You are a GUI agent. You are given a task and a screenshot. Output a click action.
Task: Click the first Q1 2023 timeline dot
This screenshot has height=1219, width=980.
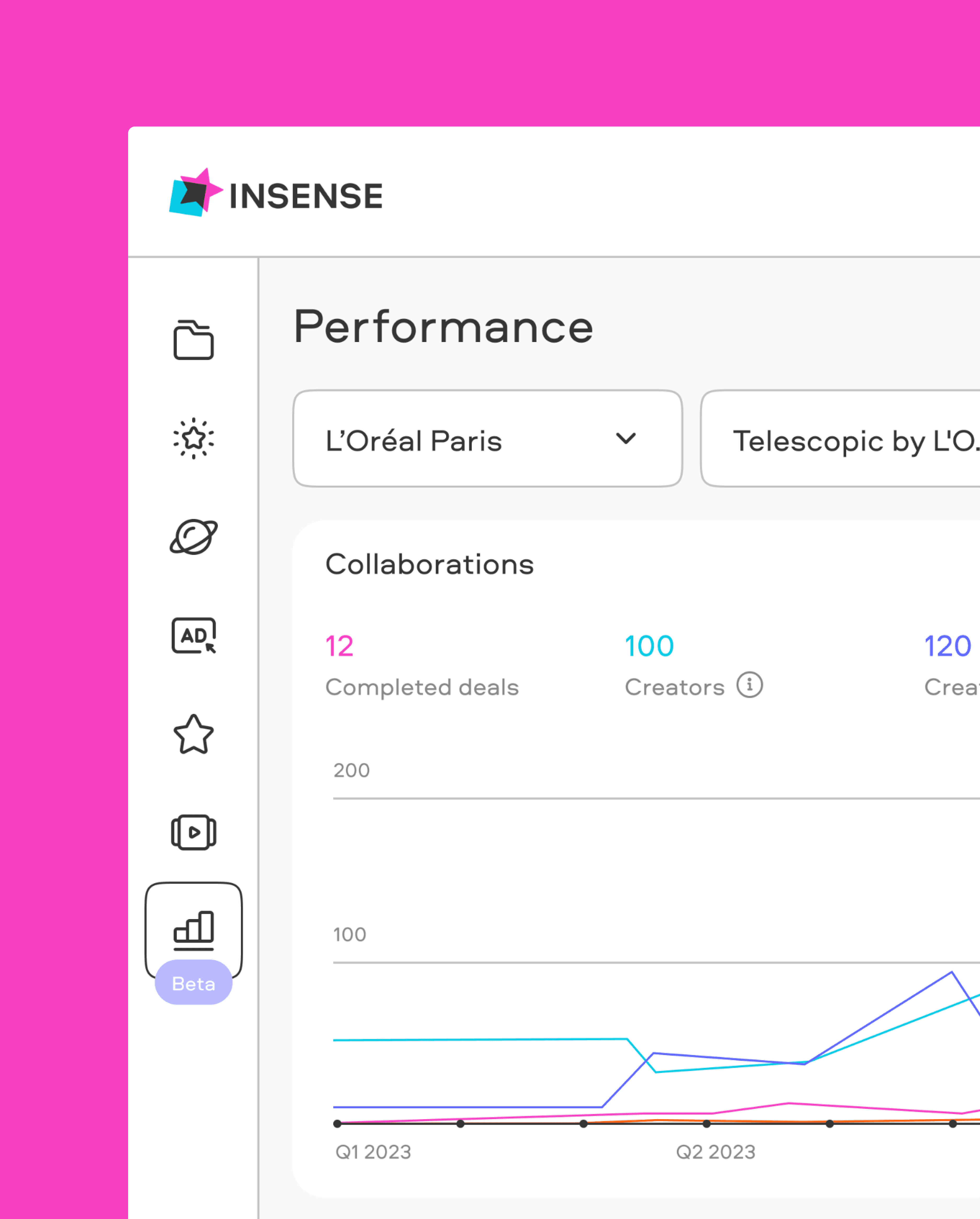click(337, 1124)
